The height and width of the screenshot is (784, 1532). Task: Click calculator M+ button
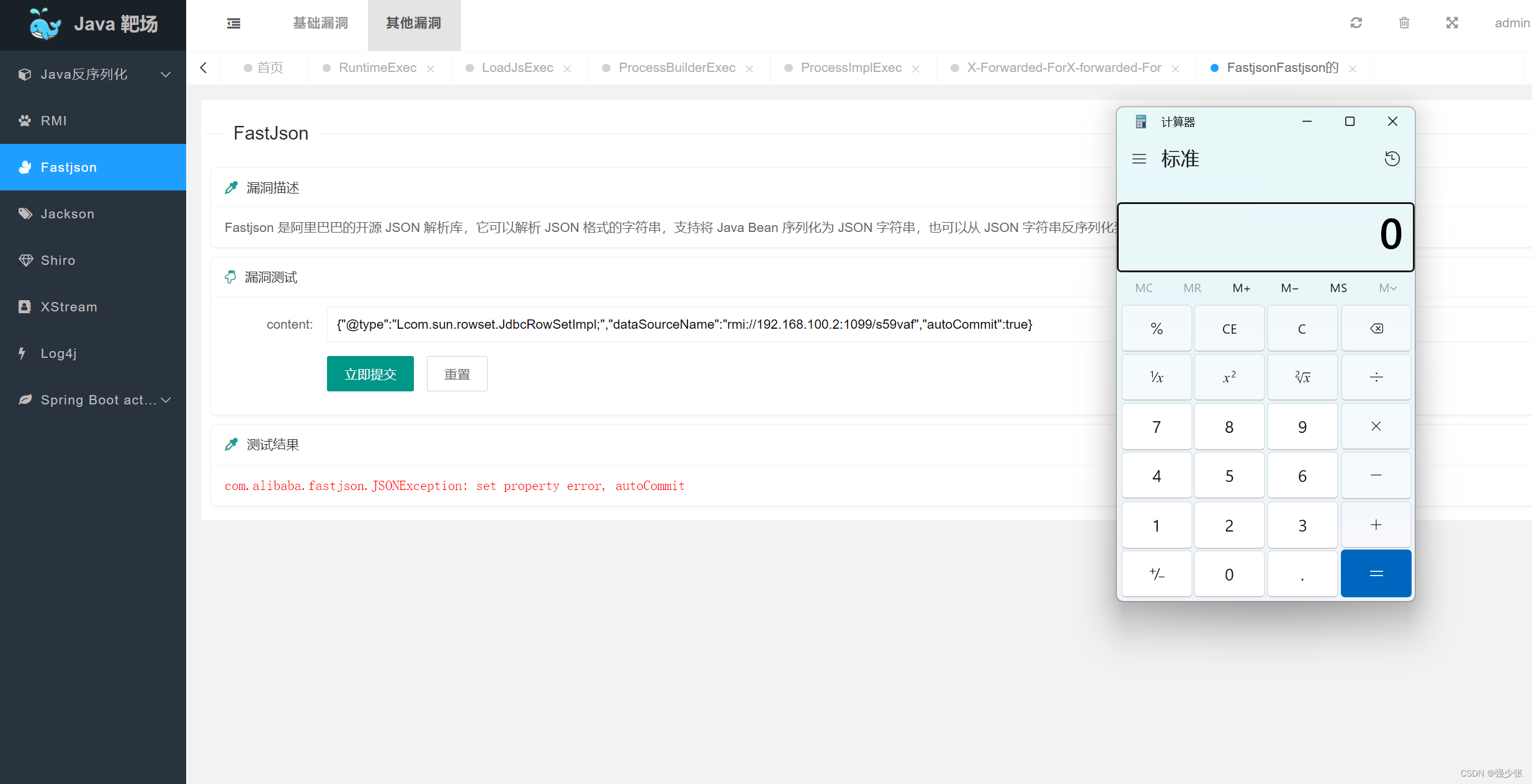click(1241, 288)
